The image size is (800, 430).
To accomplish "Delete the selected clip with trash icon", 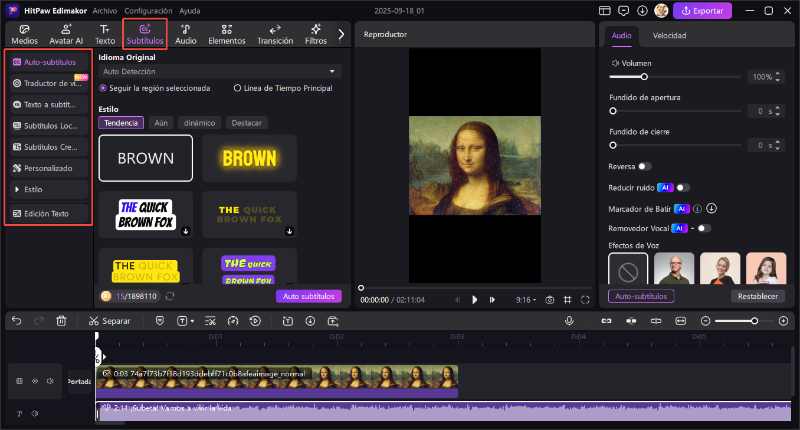I will [61, 321].
